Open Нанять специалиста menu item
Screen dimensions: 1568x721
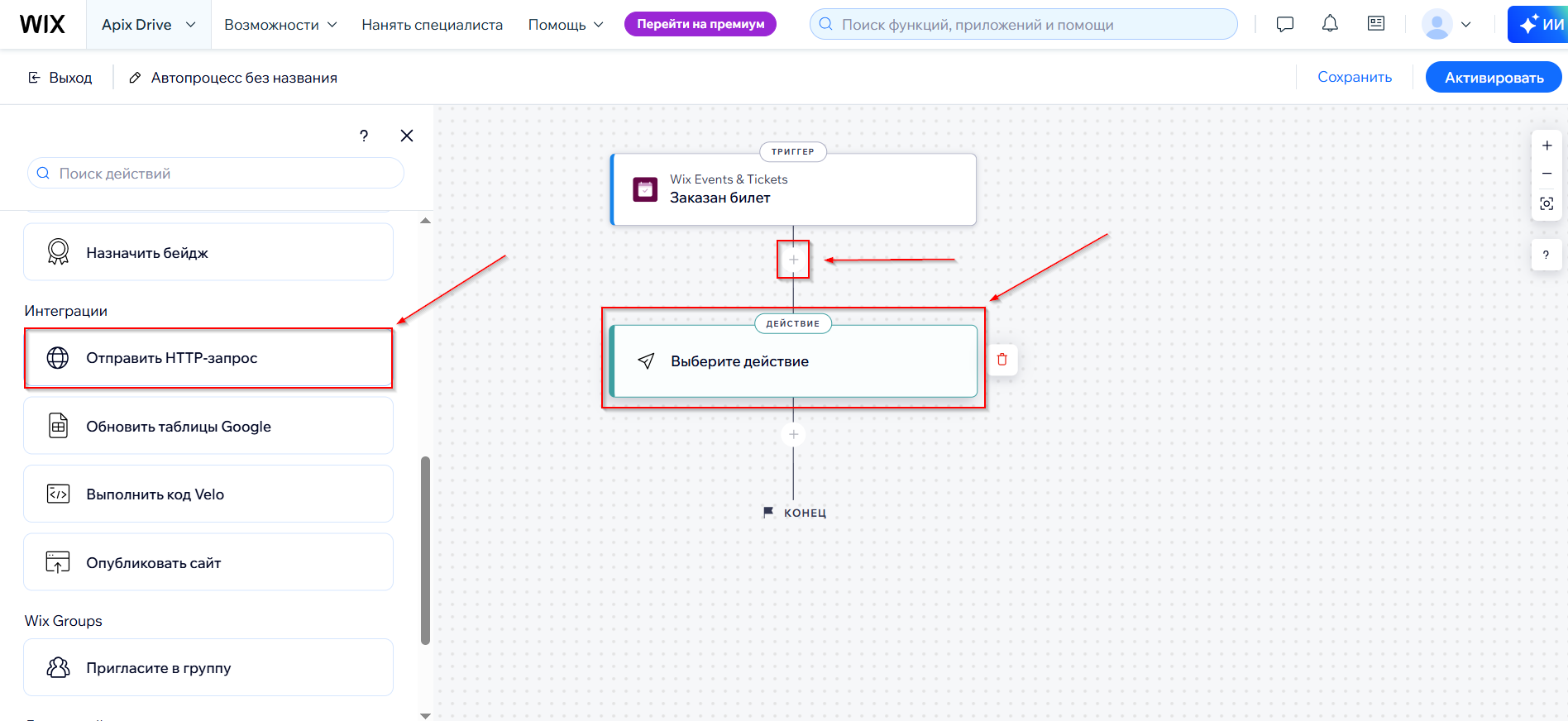(x=432, y=25)
